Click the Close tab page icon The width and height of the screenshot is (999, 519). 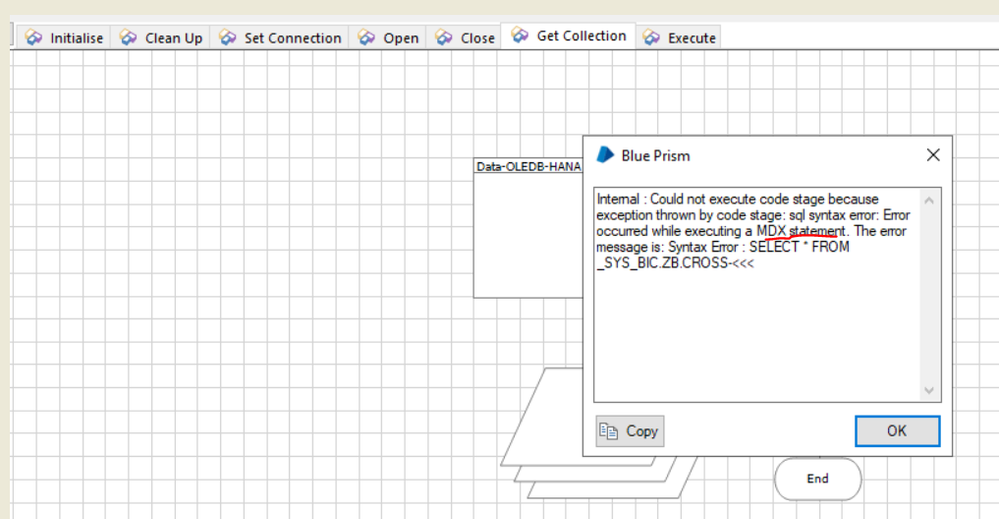(x=445, y=38)
